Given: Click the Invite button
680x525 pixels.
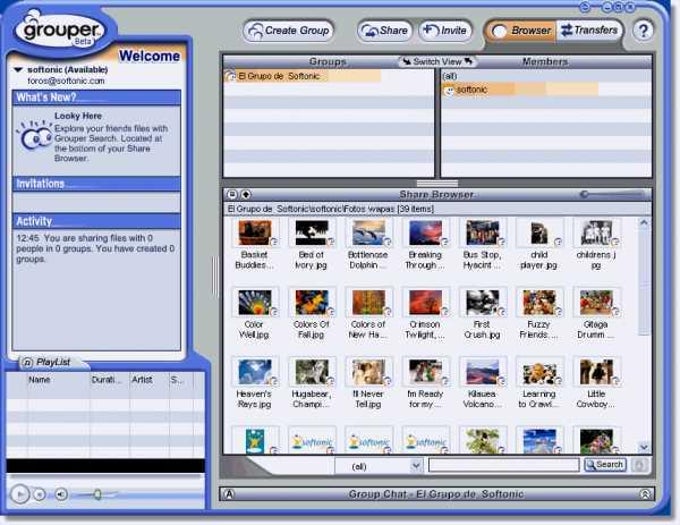Looking at the screenshot, I should (x=445, y=31).
